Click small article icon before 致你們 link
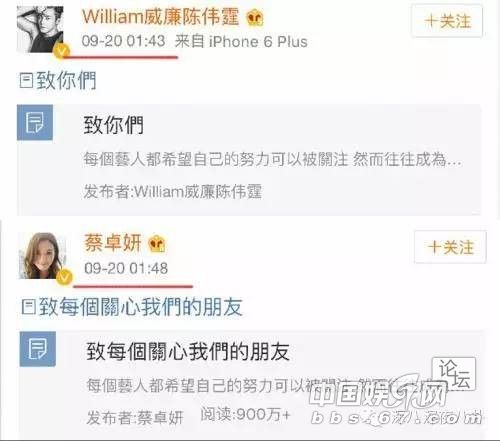 26,81
